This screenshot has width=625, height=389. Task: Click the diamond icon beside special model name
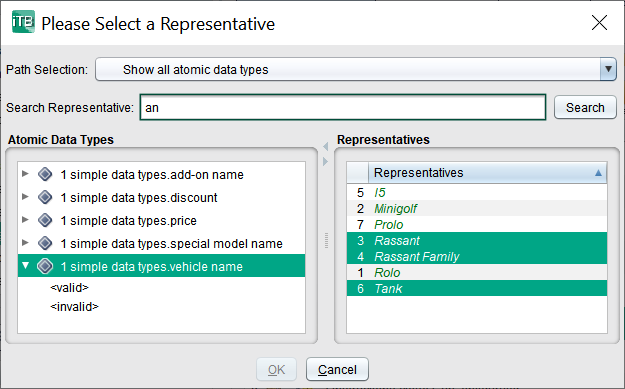tap(45, 243)
